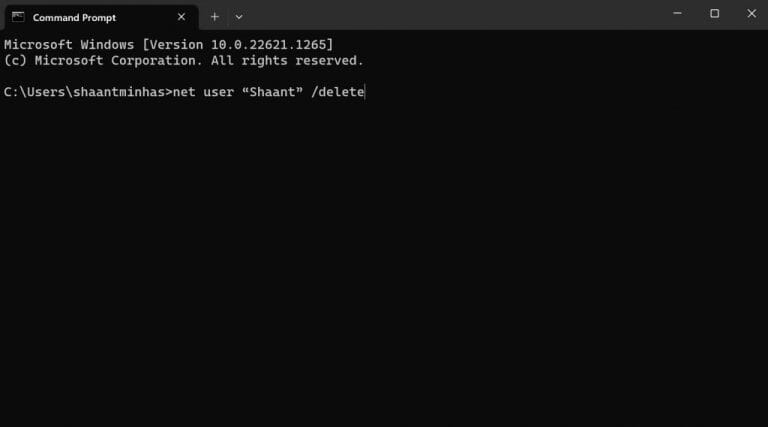Maximize the terminal window

point(715,14)
